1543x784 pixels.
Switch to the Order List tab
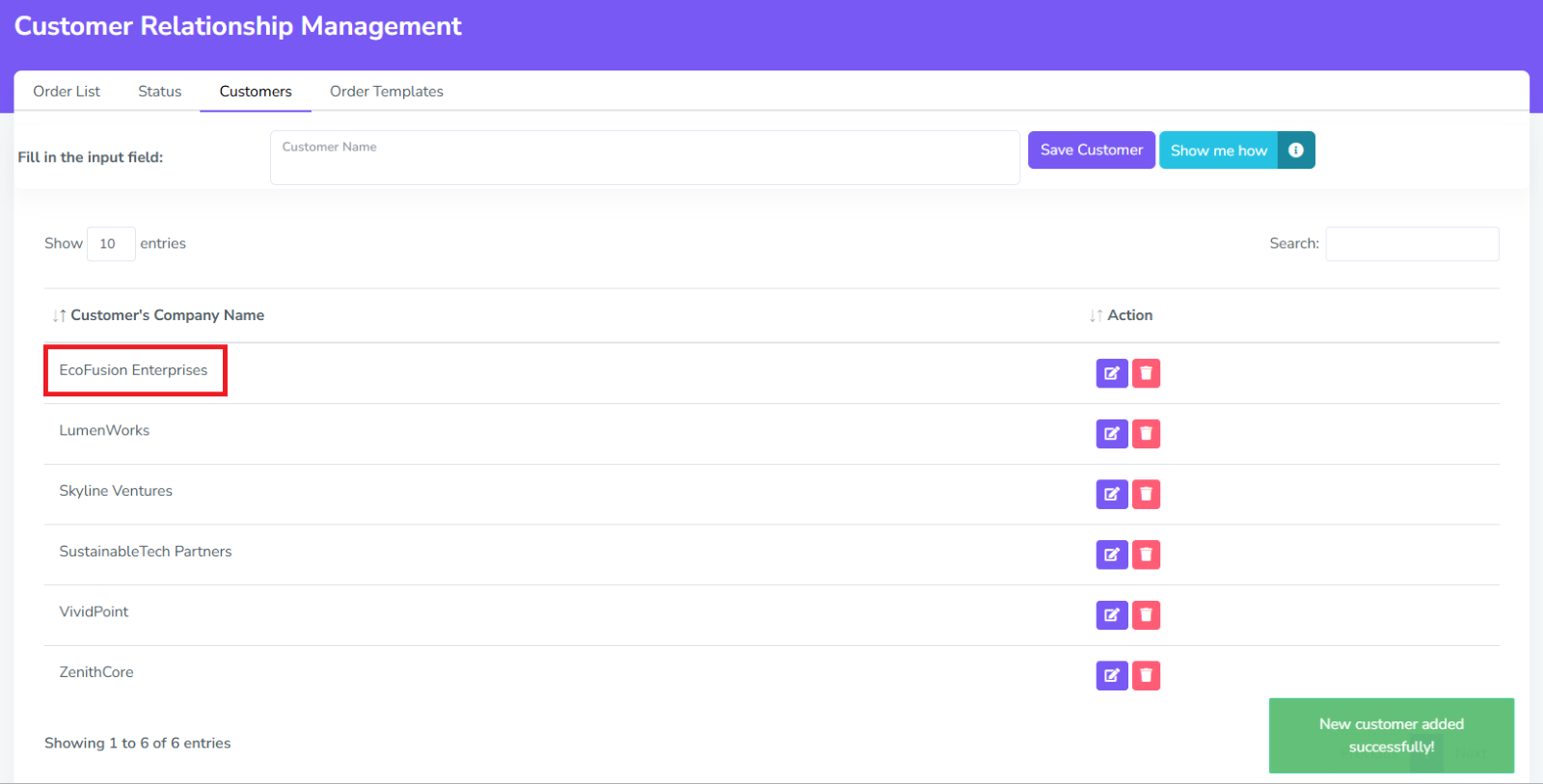(x=67, y=92)
